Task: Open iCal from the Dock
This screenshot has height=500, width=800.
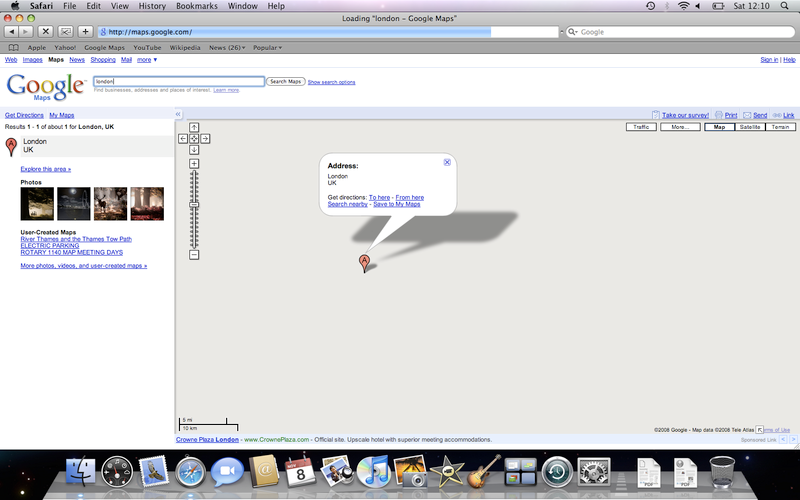Action: [x=300, y=470]
